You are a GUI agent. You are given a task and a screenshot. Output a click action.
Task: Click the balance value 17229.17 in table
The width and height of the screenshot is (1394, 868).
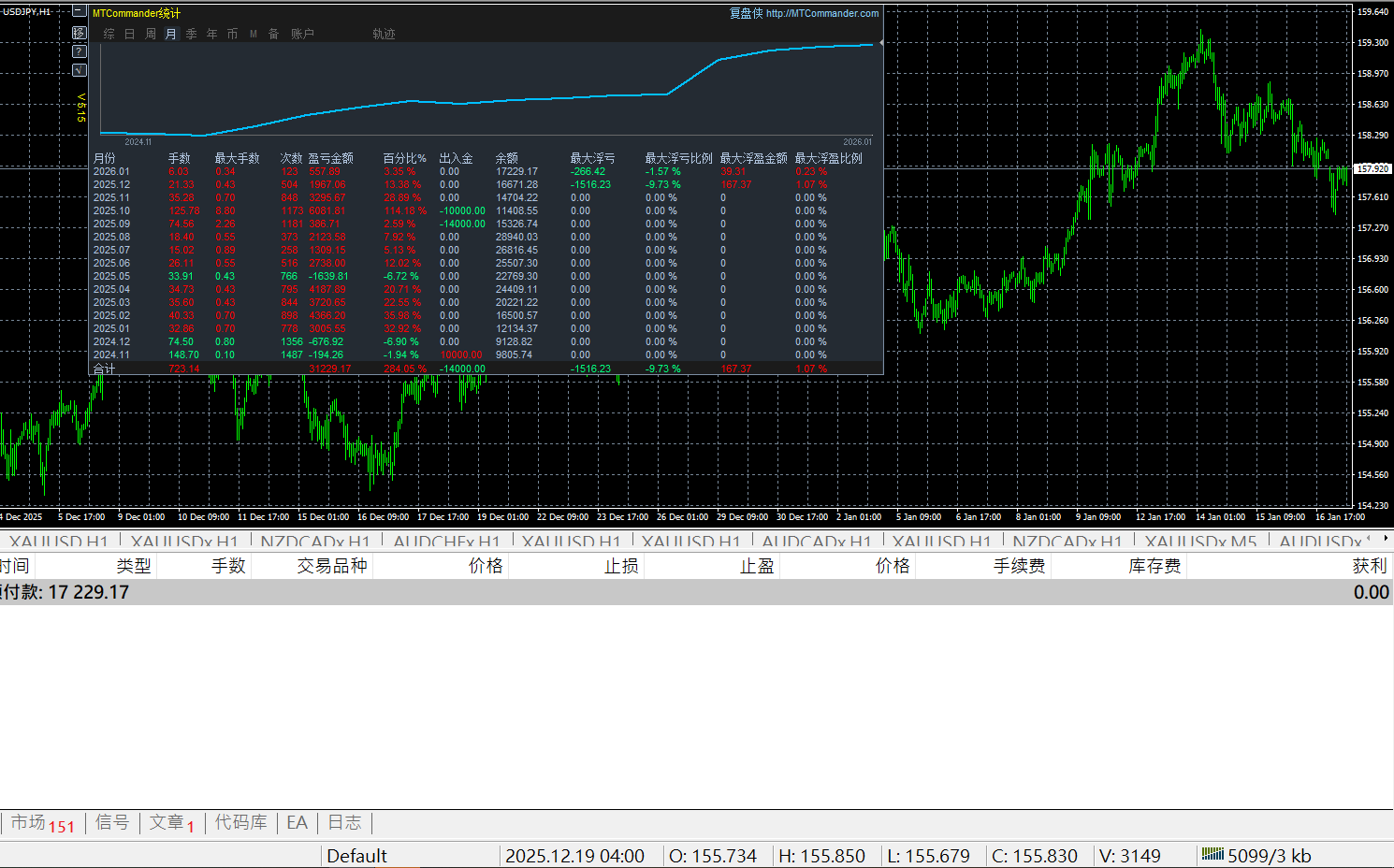516,172
